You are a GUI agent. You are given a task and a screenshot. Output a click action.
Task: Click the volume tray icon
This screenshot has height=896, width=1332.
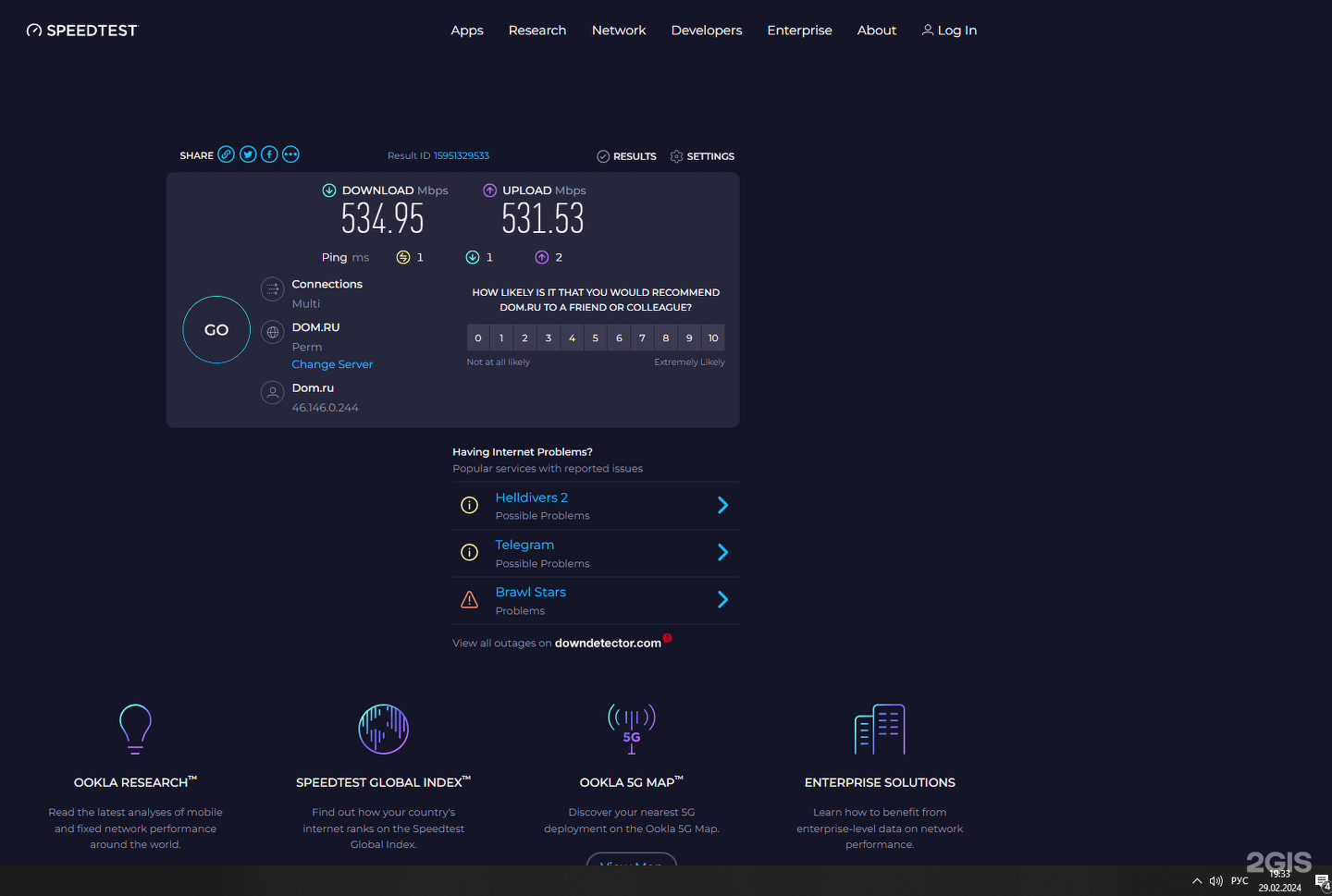pyautogui.click(x=1216, y=881)
